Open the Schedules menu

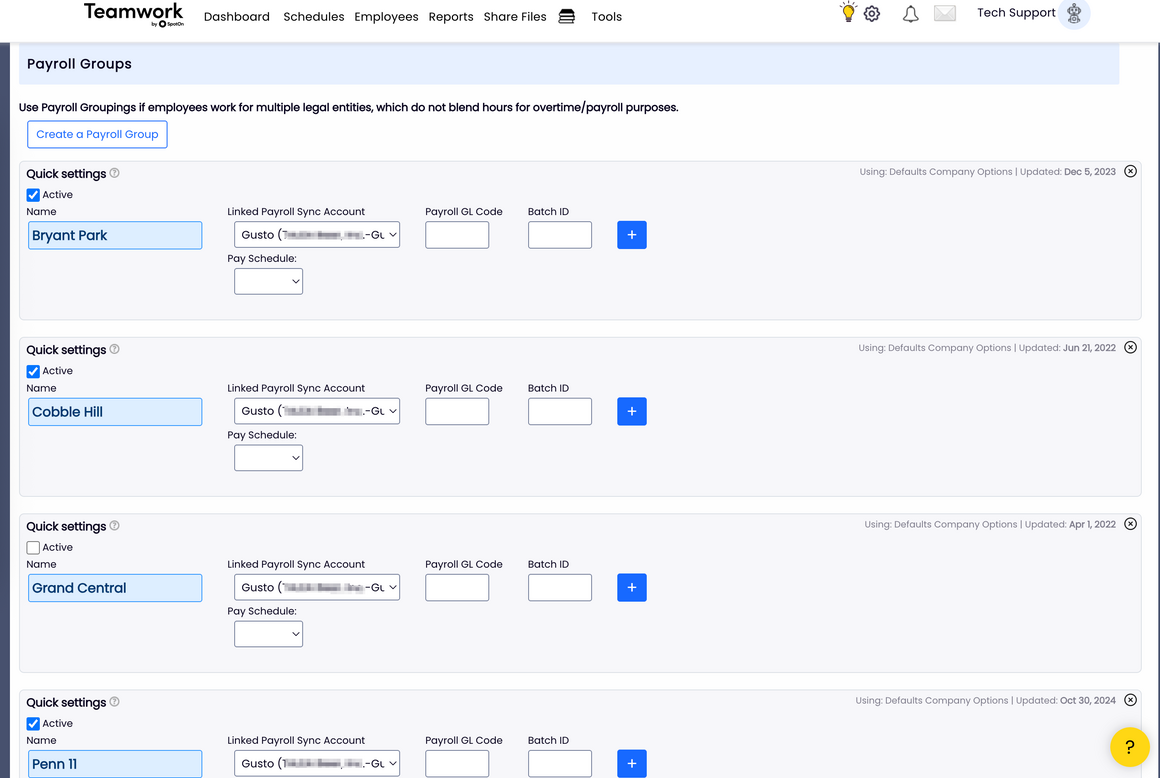tap(314, 16)
